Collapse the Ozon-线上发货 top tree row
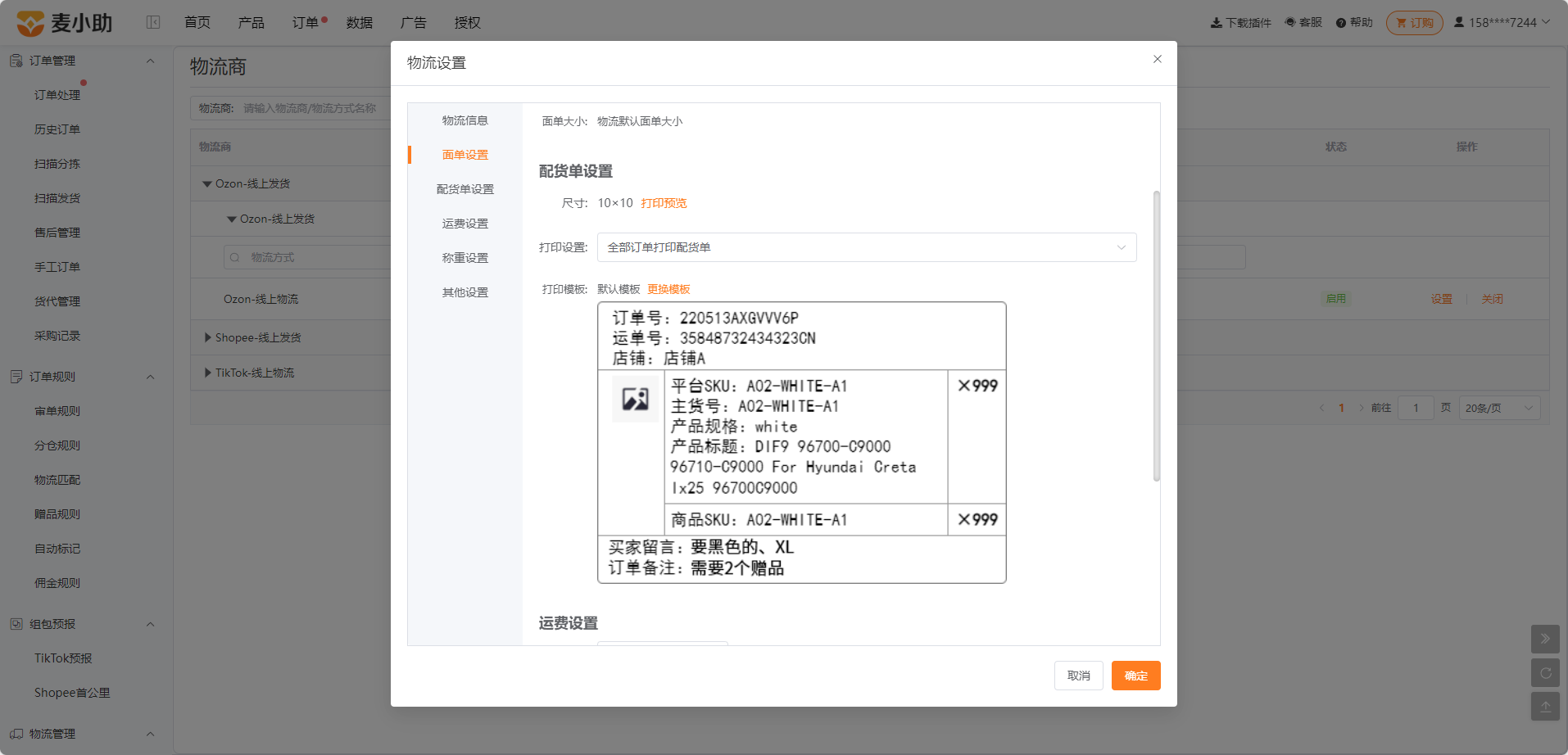 (207, 184)
